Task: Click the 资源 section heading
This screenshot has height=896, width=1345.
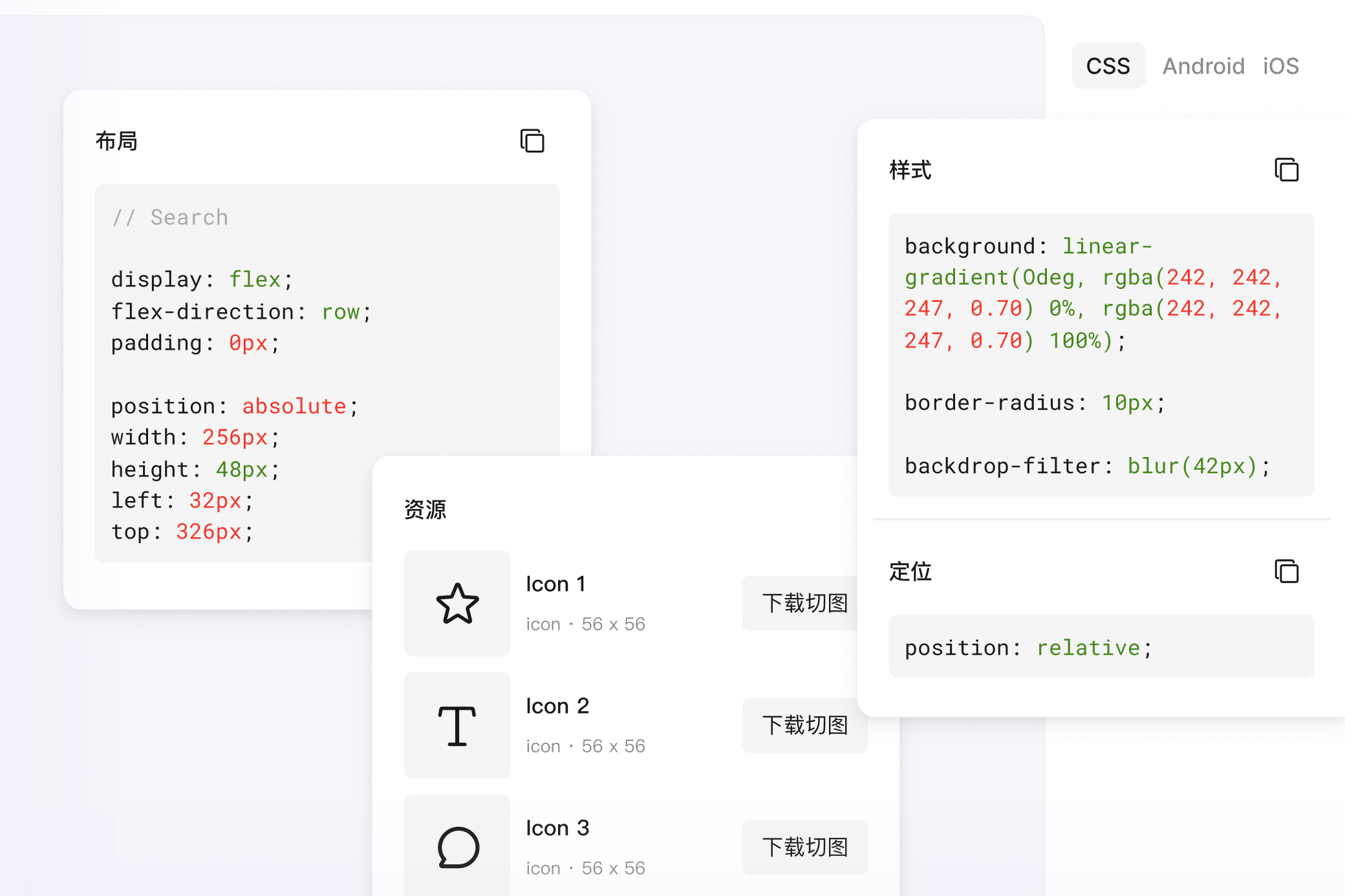Action: point(425,509)
